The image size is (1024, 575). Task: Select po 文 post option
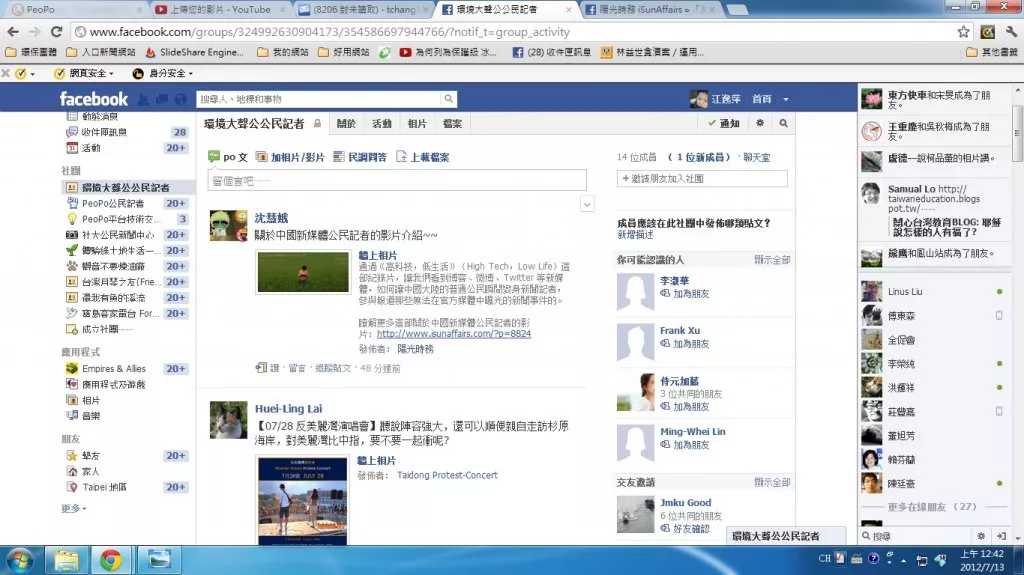point(228,157)
